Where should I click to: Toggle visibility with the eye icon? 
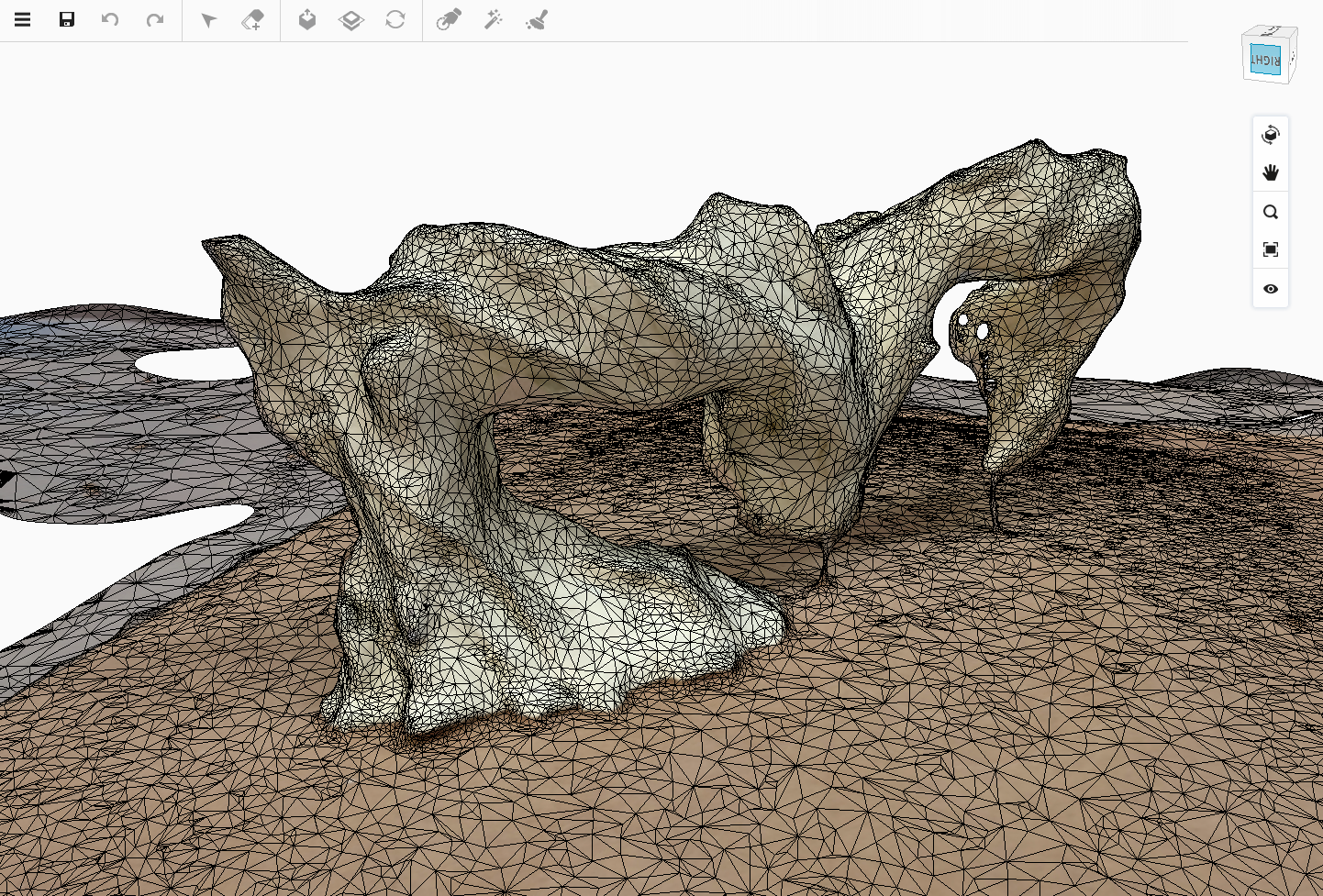coord(1271,289)
